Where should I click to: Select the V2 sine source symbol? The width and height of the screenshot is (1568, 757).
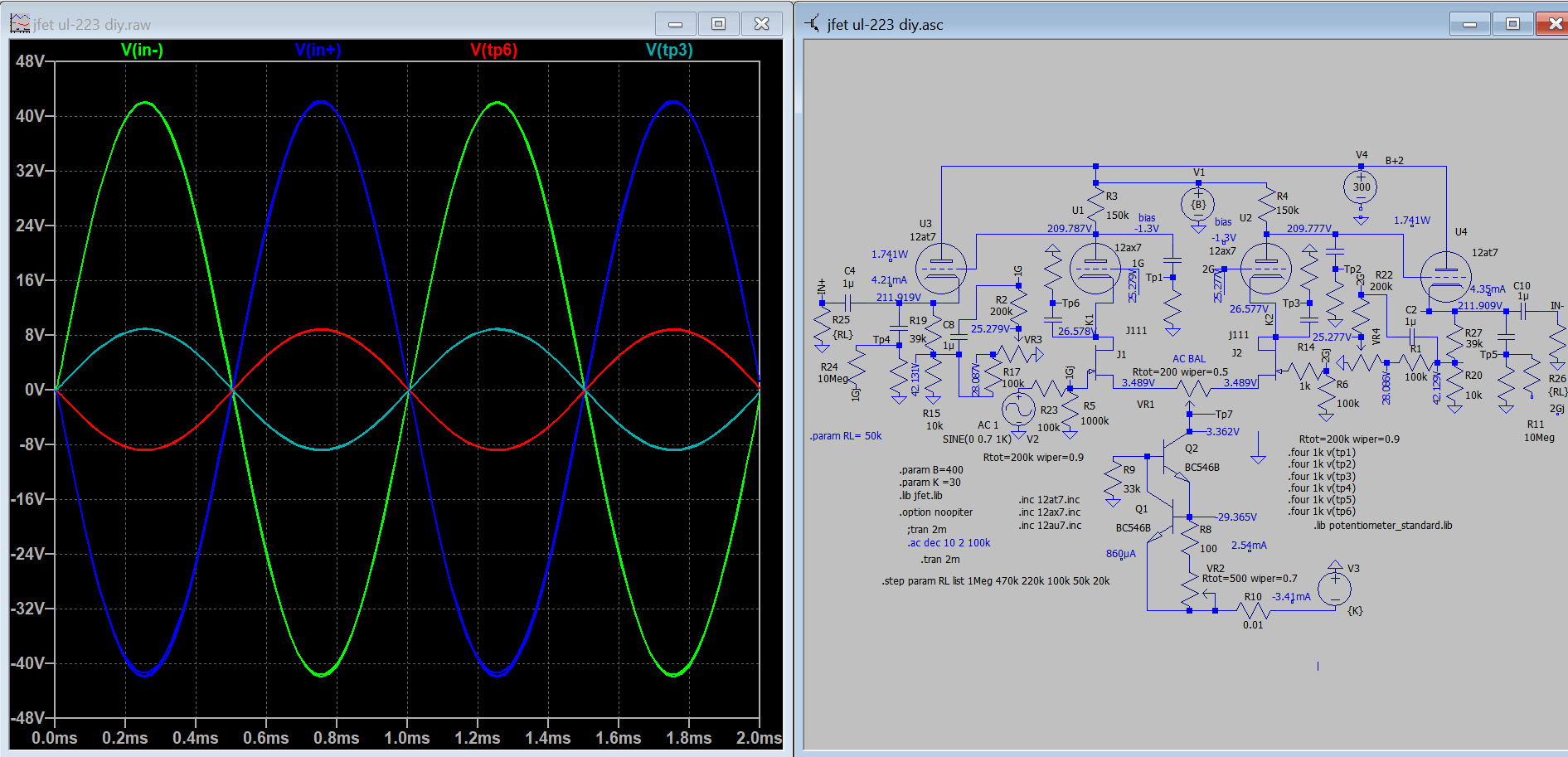coord(1018,409)
